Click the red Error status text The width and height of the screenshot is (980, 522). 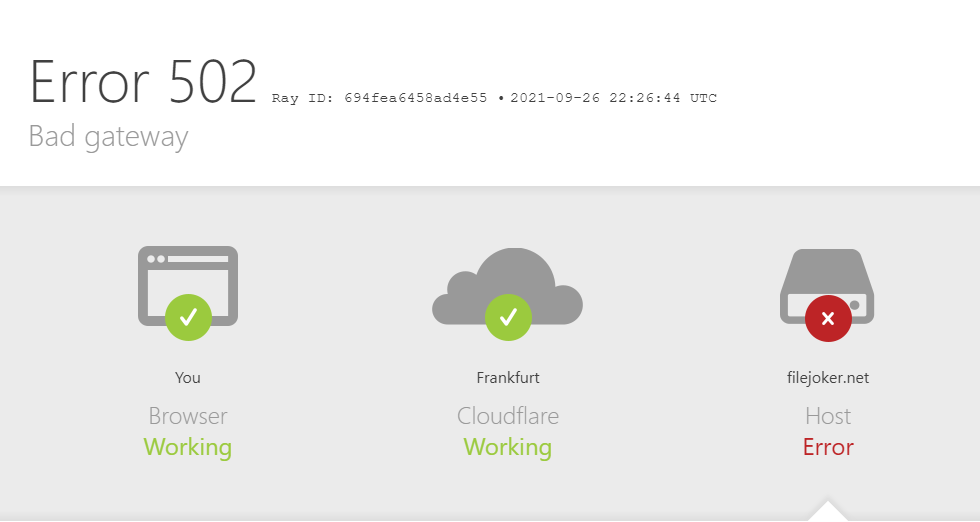tap(828, 447)
